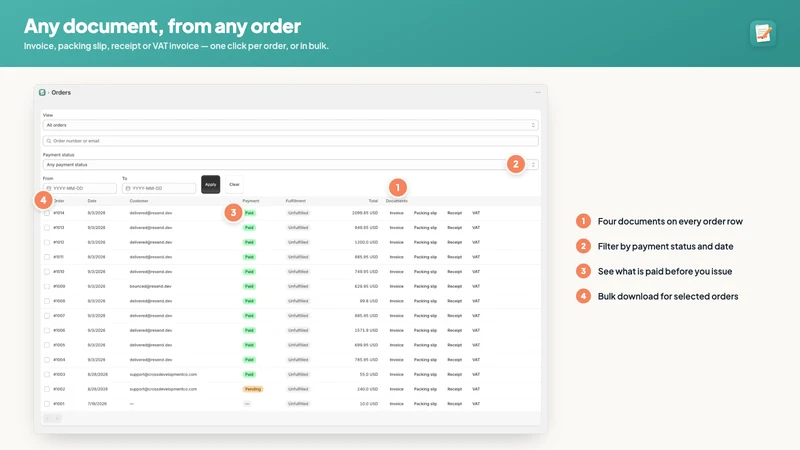Click the 2099.85 USD total
The height and width of the screenshot is (450, 800).
[x=365, y=213]
